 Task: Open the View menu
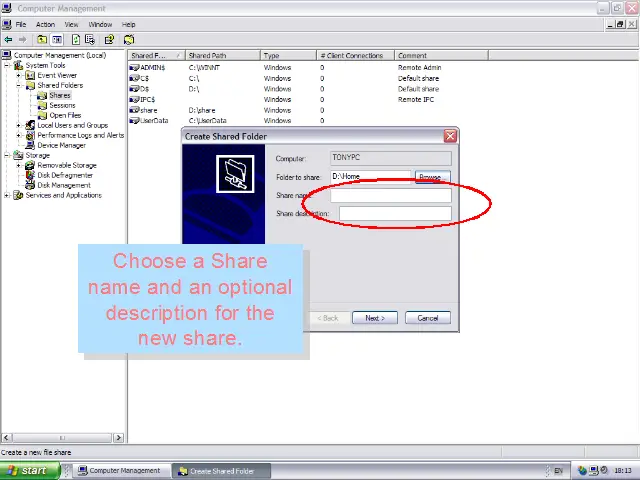pyautogui.click(x=71, y=24)
